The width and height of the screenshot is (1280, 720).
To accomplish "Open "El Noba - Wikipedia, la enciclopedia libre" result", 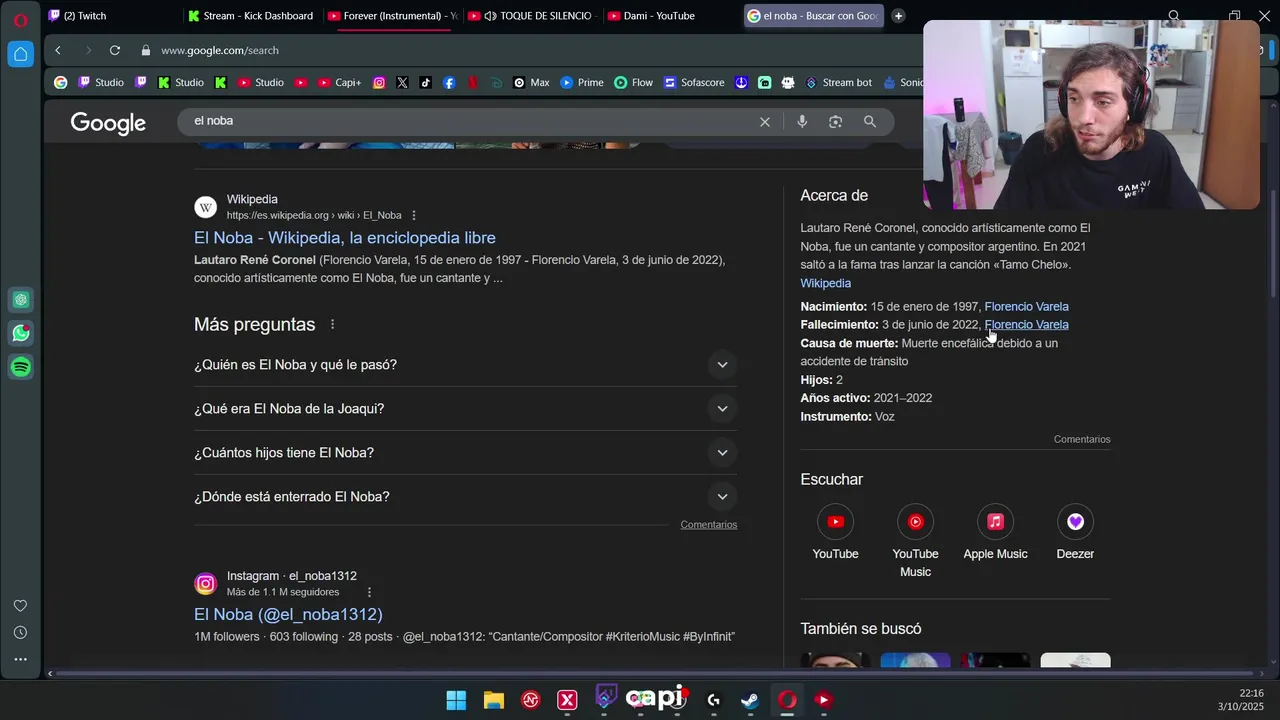I will (x=345, y=238).
